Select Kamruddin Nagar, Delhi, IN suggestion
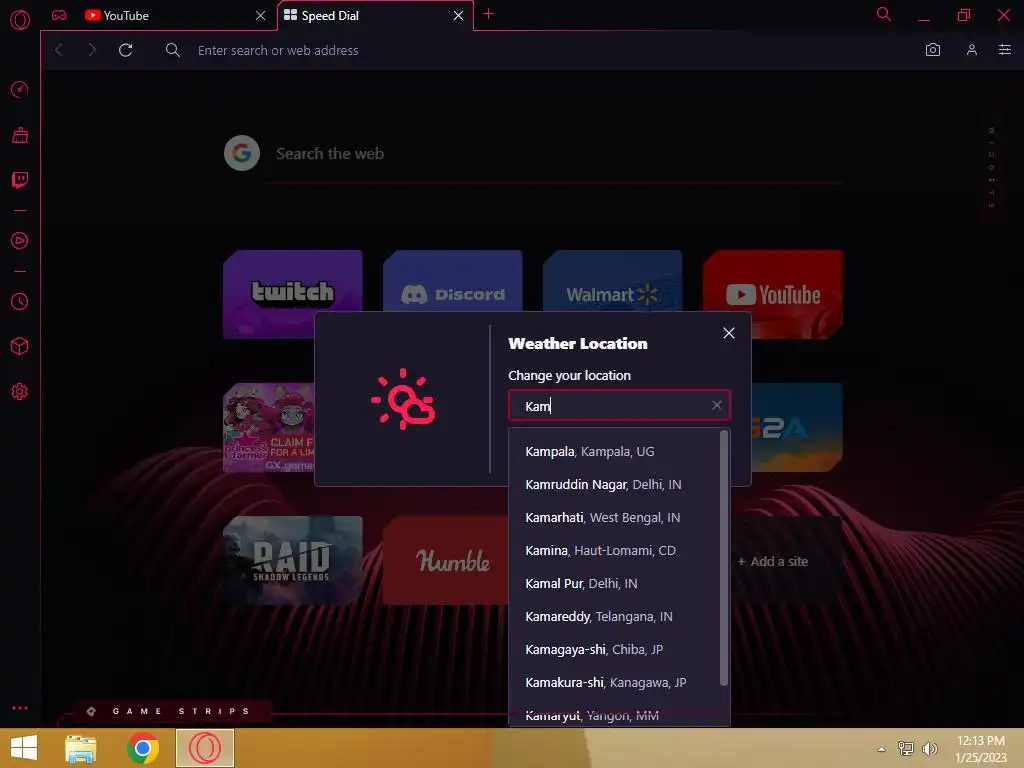The width and height of the screenshot is (1024, 768). [x=614, y=485]
